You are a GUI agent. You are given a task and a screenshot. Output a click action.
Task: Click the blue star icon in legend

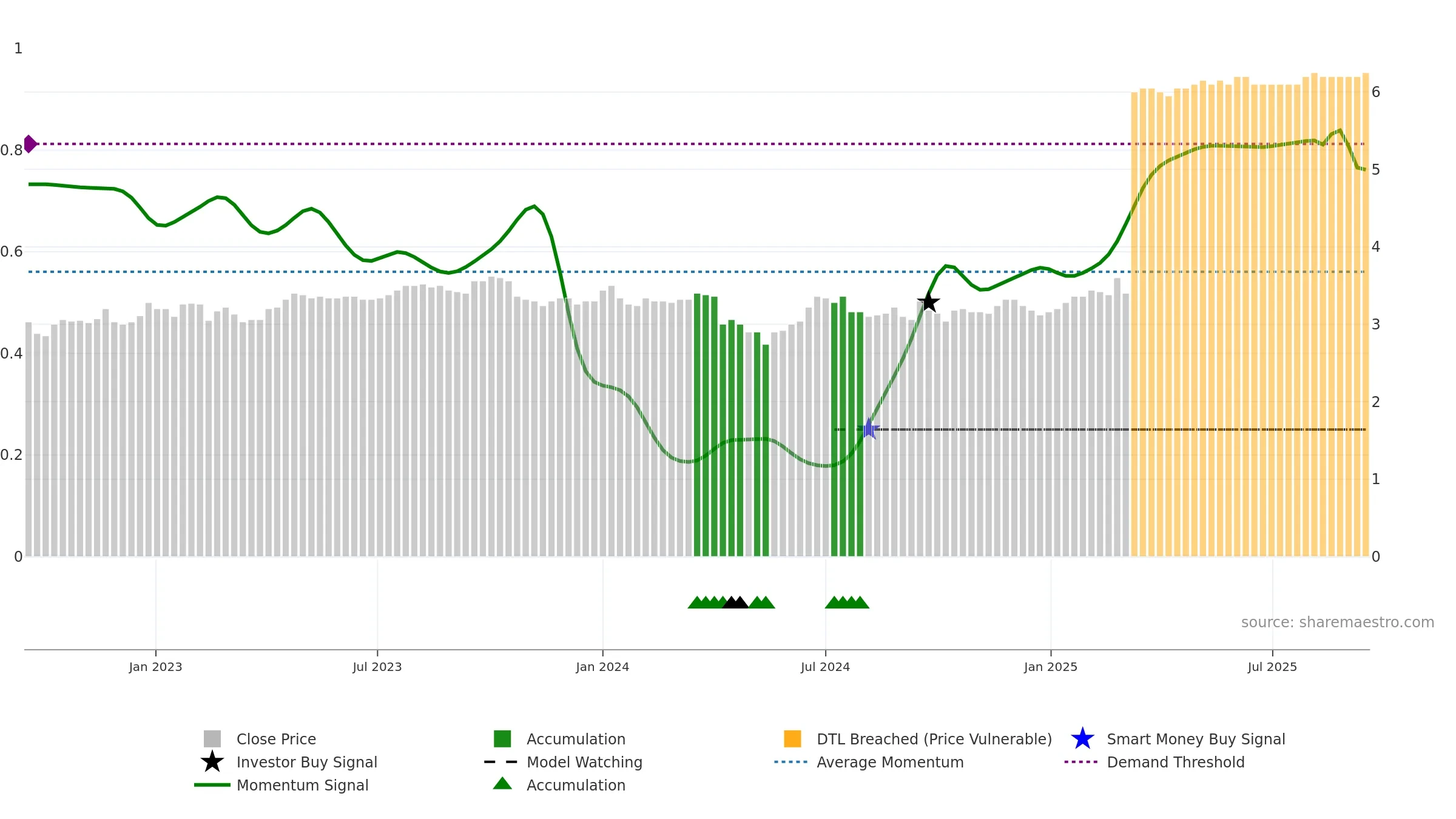[1082, 739]
